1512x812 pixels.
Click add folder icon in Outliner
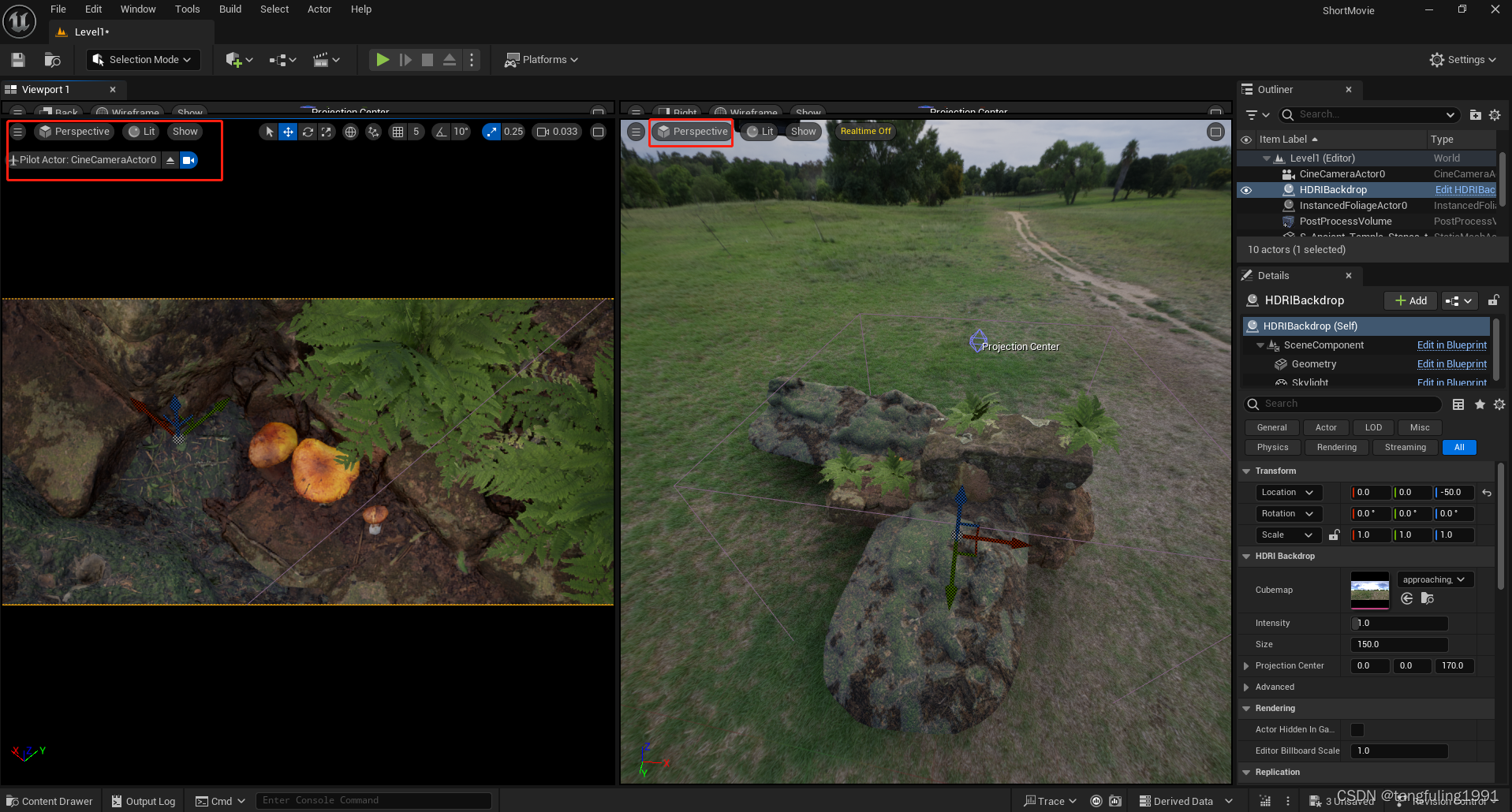(x=1476, y=115)
